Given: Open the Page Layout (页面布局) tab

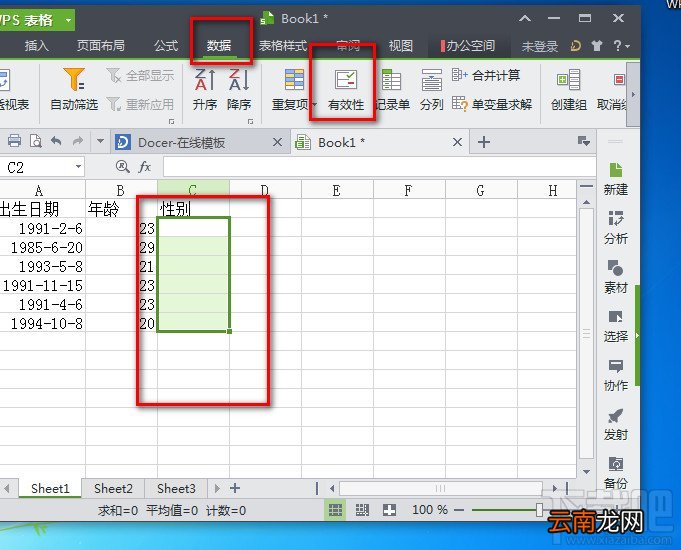Looking at the screenshot, I should point(100,46).
